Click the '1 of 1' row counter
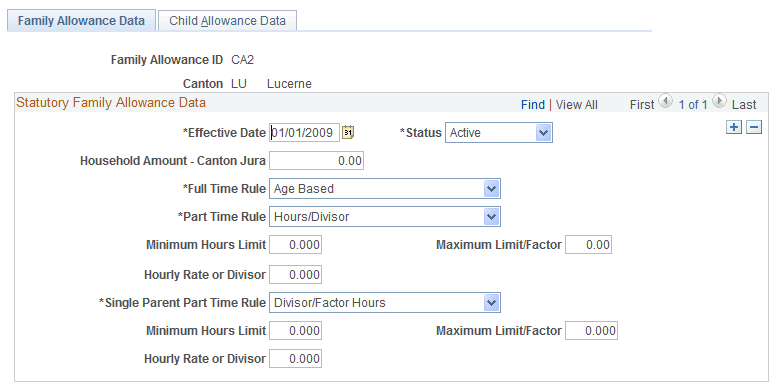The height and width of the screenshot is (388, 777). coord(692,105)
